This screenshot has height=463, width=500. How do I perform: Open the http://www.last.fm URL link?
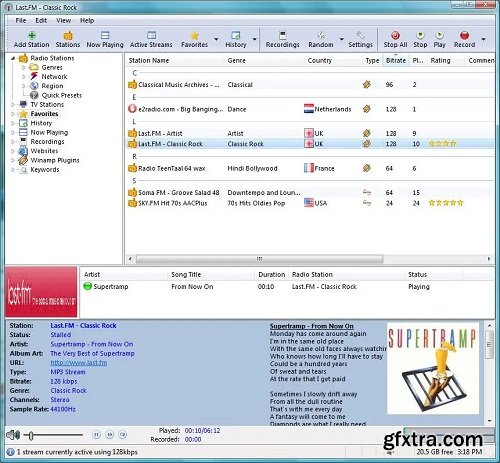[x=79, y=363]
